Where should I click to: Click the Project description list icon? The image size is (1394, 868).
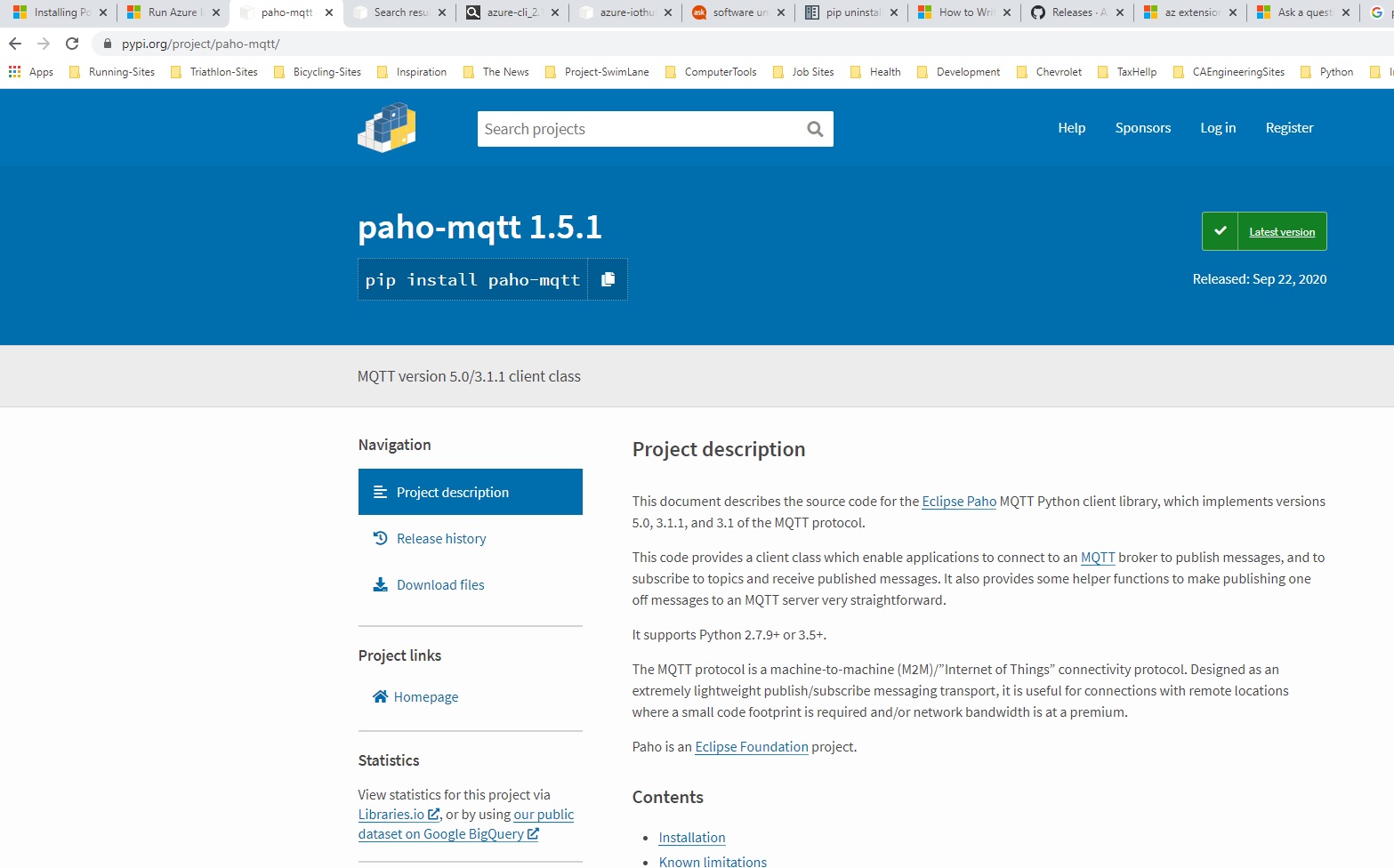[x=380, y=492]
